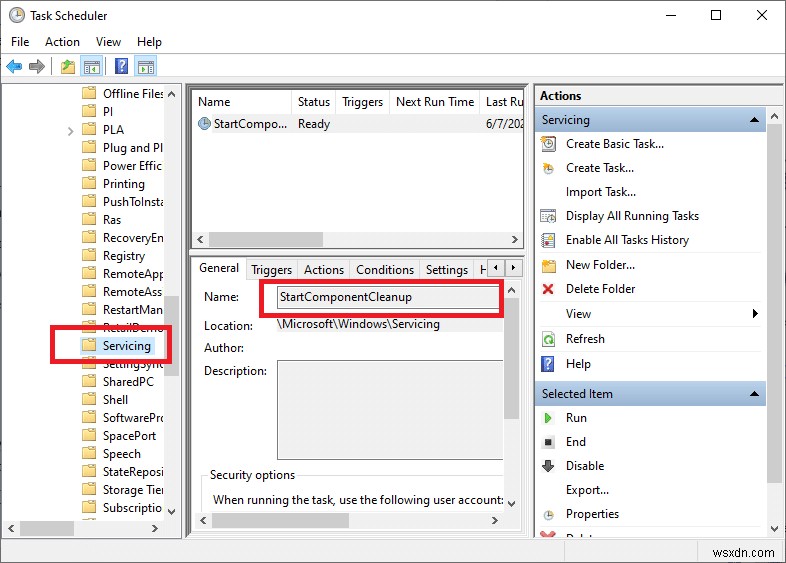Screen dimensions: 786x563
Task: Click Delete Folder action text
Action: 600,289
